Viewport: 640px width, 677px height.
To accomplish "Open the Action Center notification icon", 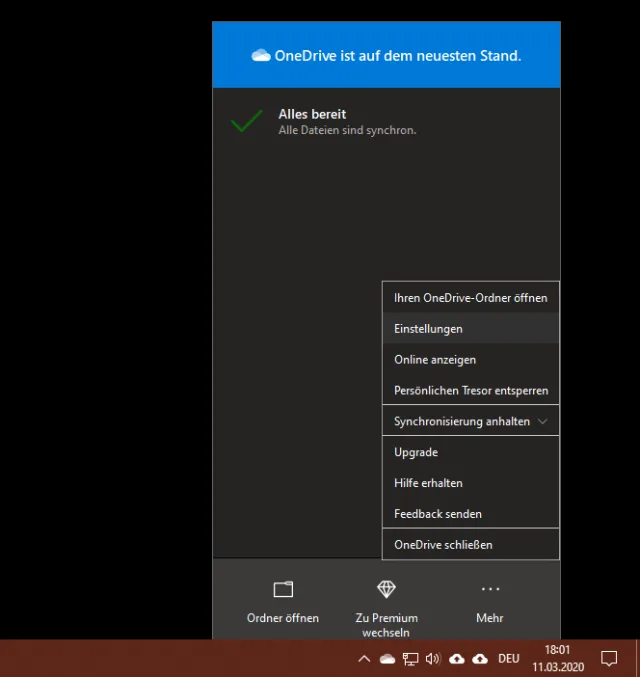I will click(608, 658).
